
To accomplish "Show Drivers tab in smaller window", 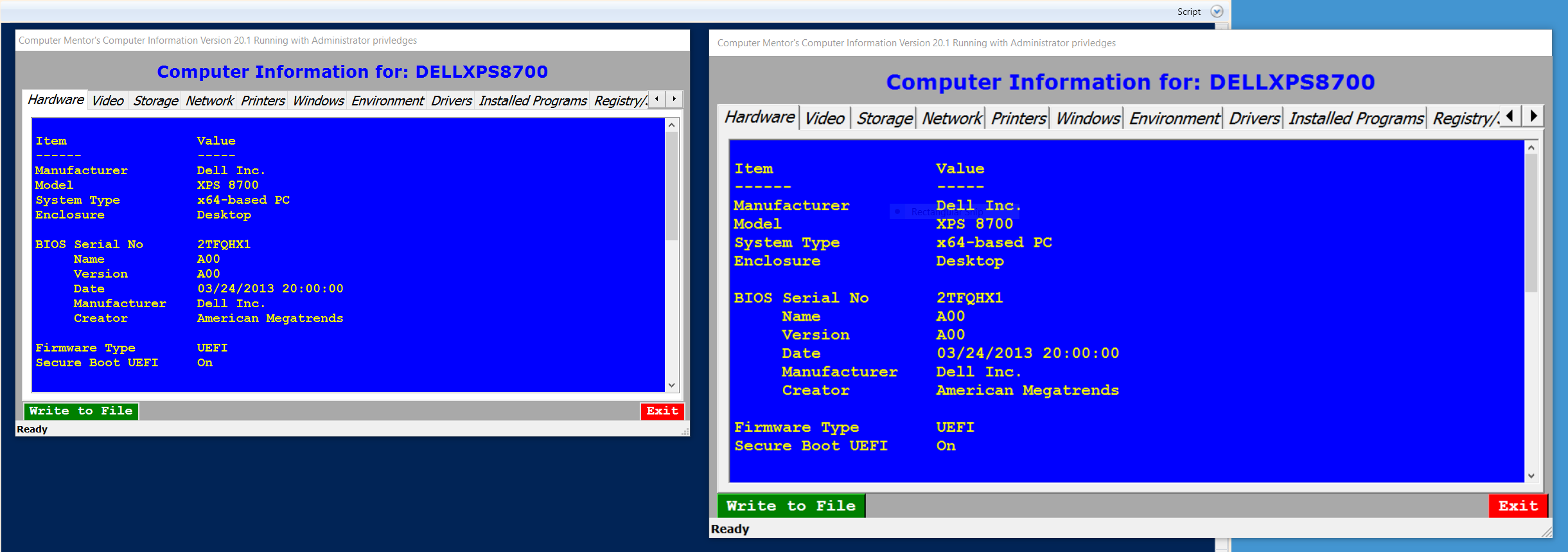I will point(451,101).
